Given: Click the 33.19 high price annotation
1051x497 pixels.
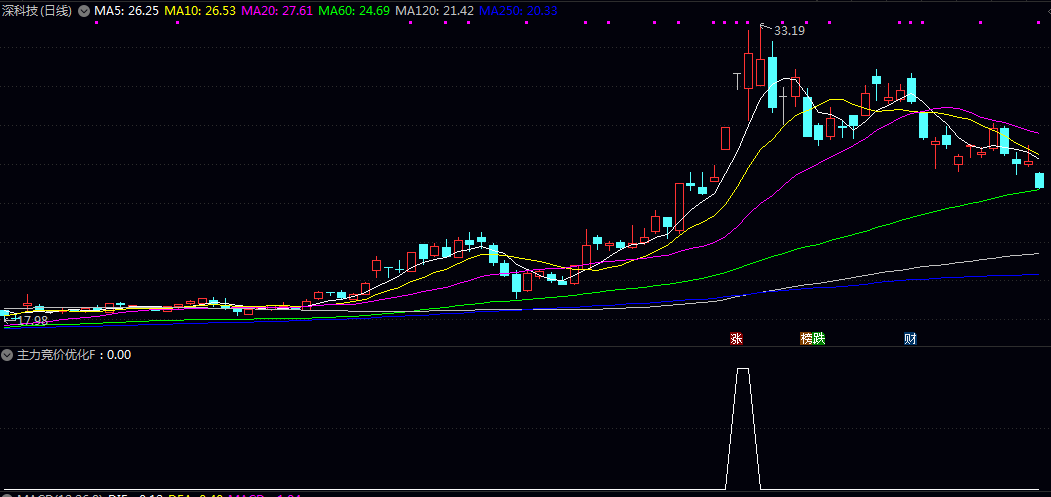Looking at the screenshot, I should [789, 30].
